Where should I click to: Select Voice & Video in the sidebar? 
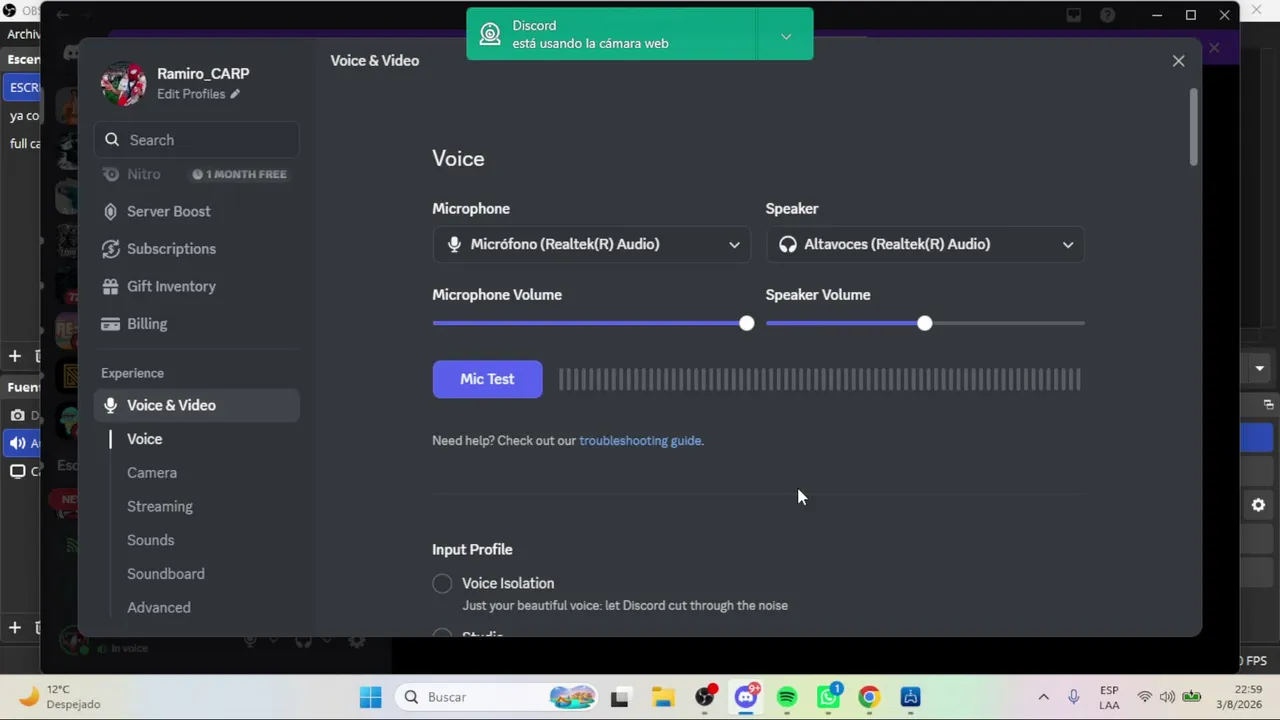[197, 405]
